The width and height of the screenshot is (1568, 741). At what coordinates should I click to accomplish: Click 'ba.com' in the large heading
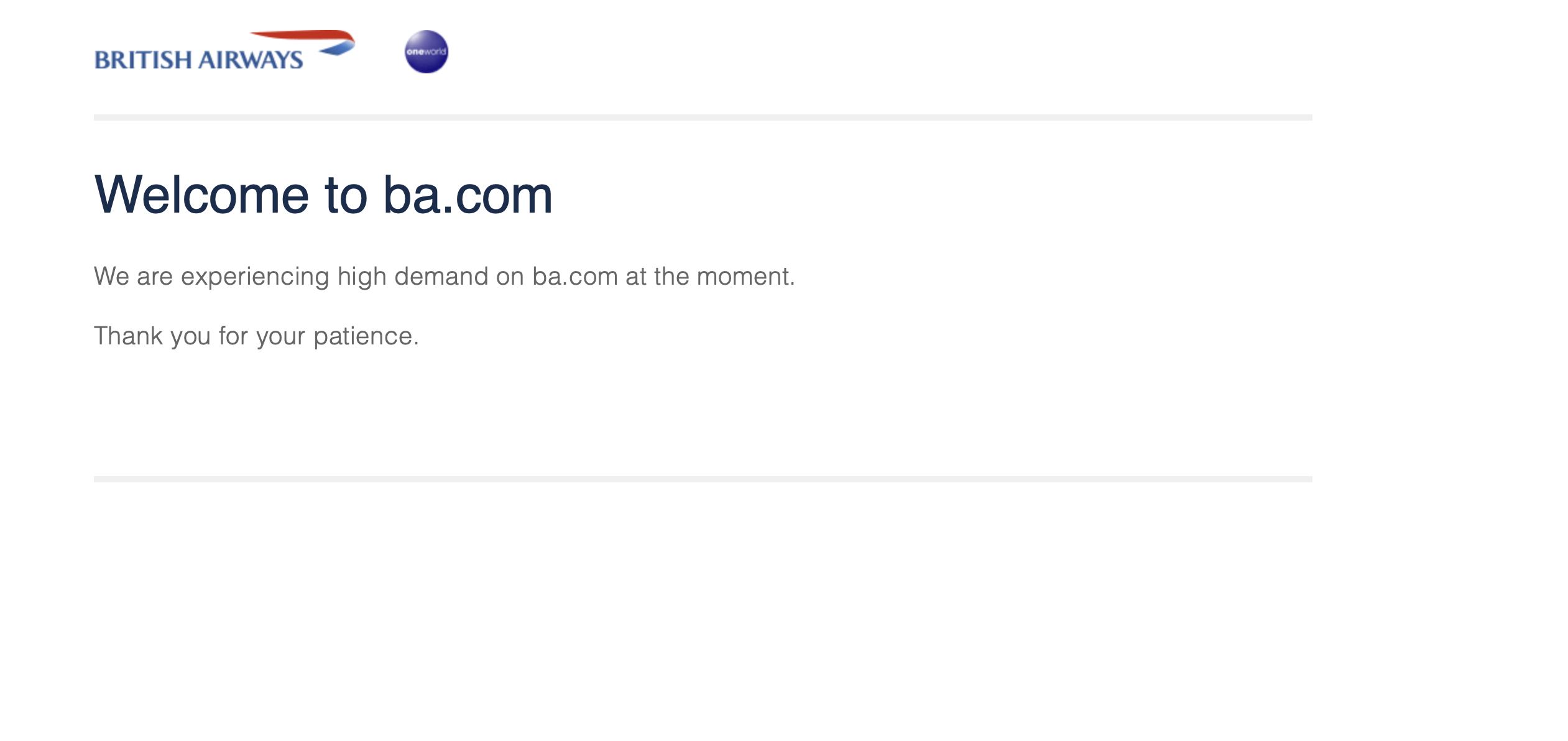coord(468,195)
